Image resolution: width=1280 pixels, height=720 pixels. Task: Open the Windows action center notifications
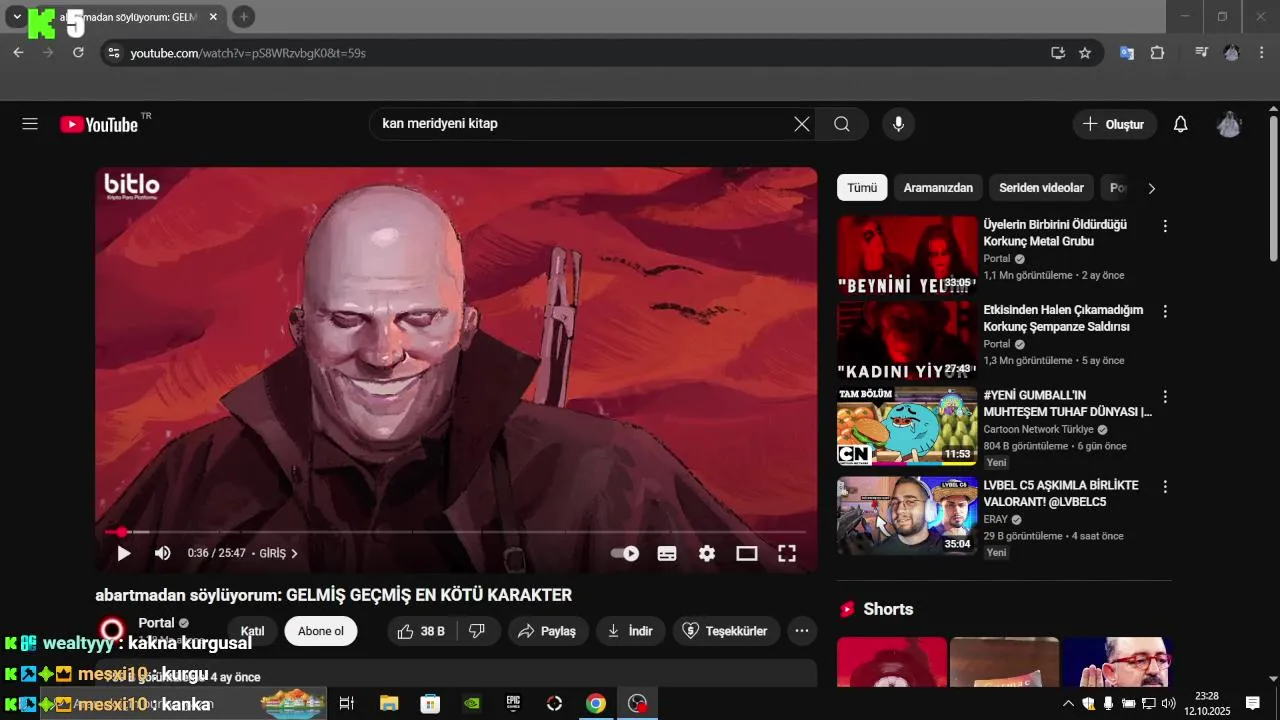pos(1252,704)
